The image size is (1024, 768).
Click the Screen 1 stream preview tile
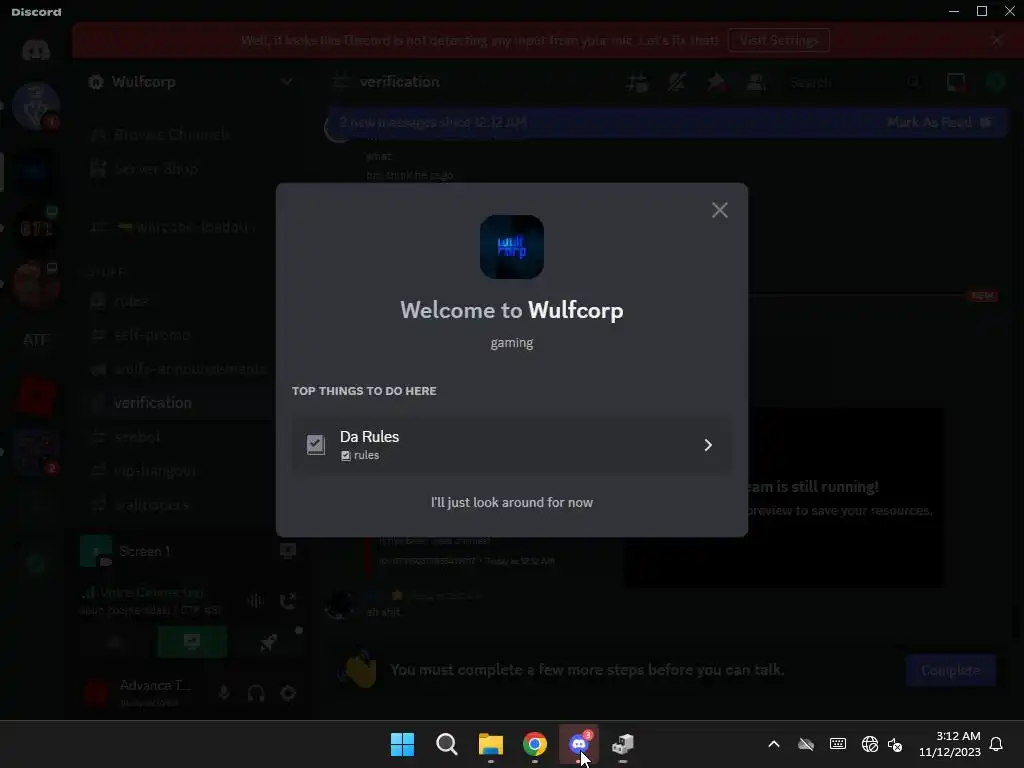[96, 551]
